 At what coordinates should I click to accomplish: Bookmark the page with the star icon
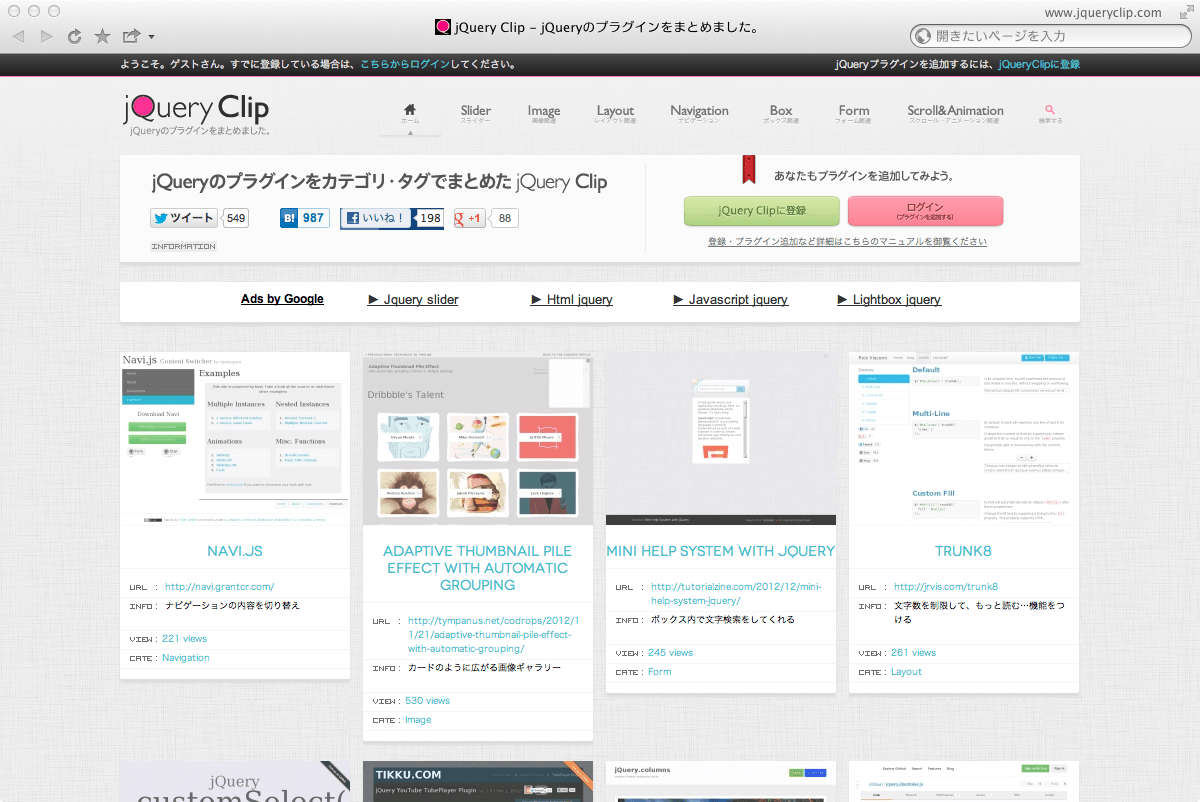[x=102, y=37]
